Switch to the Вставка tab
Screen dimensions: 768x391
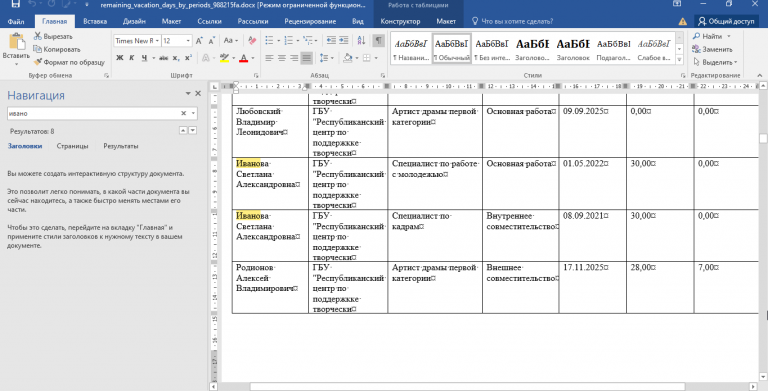(95, 22)
